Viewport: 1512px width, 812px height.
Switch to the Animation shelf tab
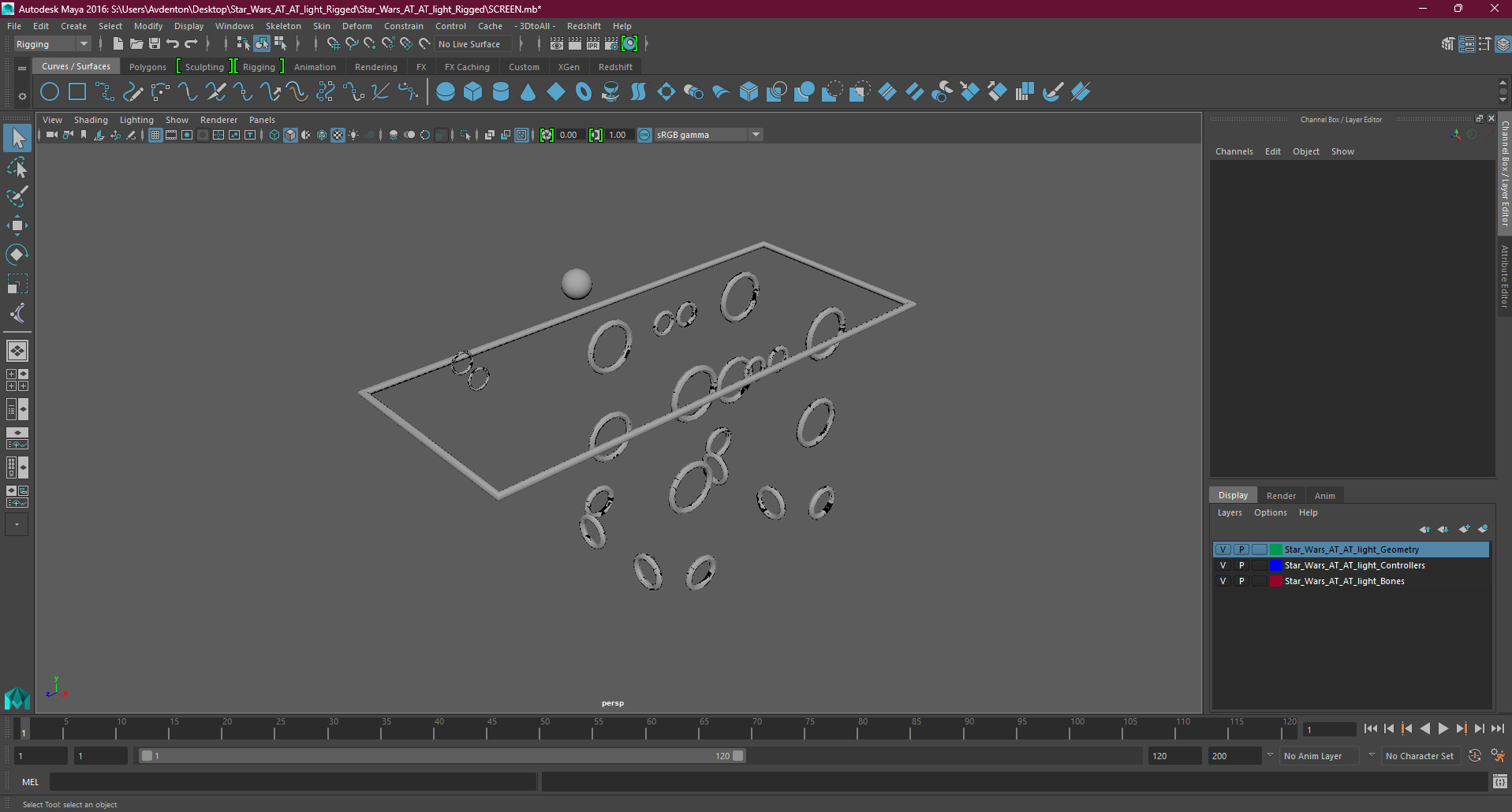pos(315,67)
